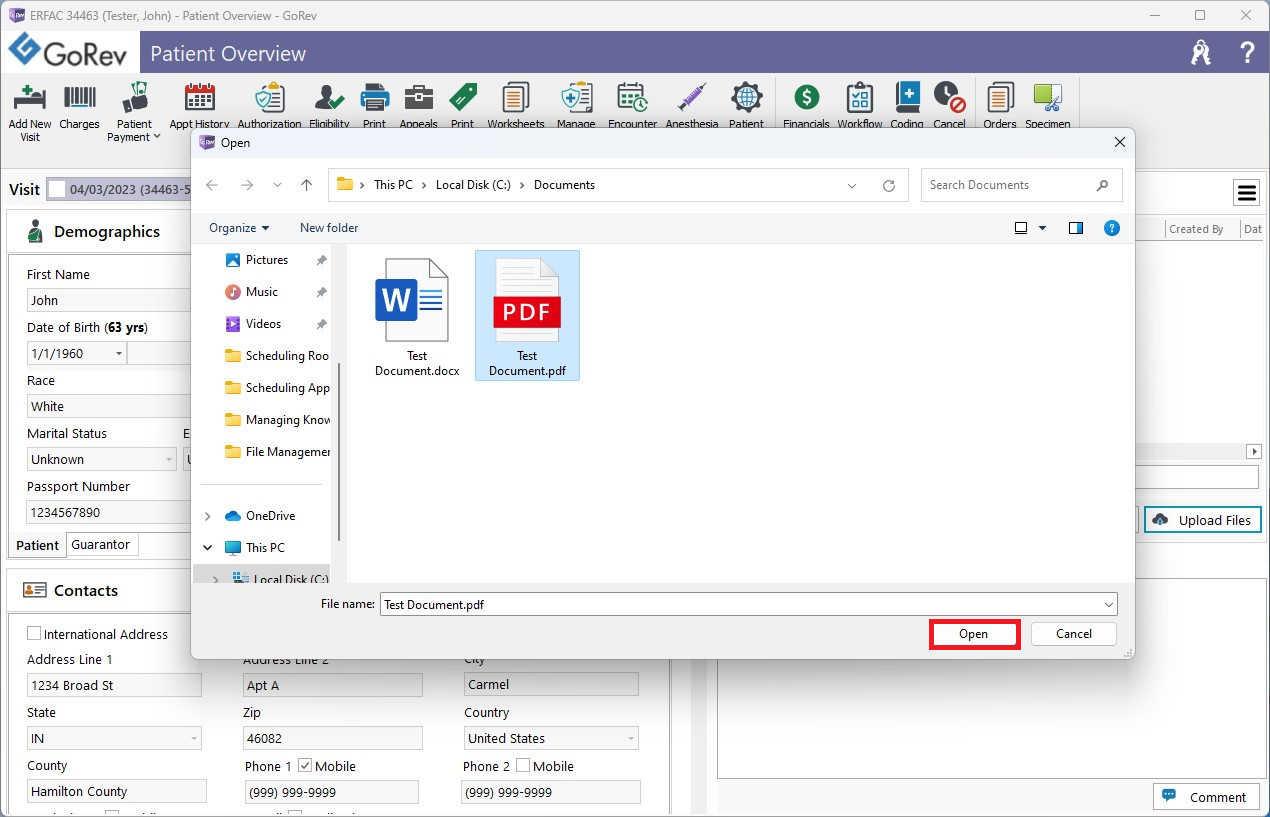
Task: Select Videos in the navigation pane
Action: 264,324
